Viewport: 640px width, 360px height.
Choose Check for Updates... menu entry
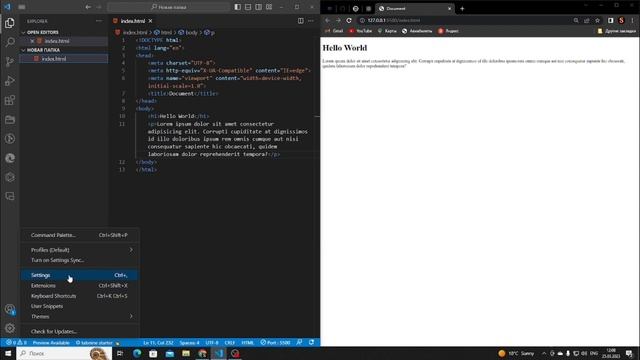coord(80,331)
